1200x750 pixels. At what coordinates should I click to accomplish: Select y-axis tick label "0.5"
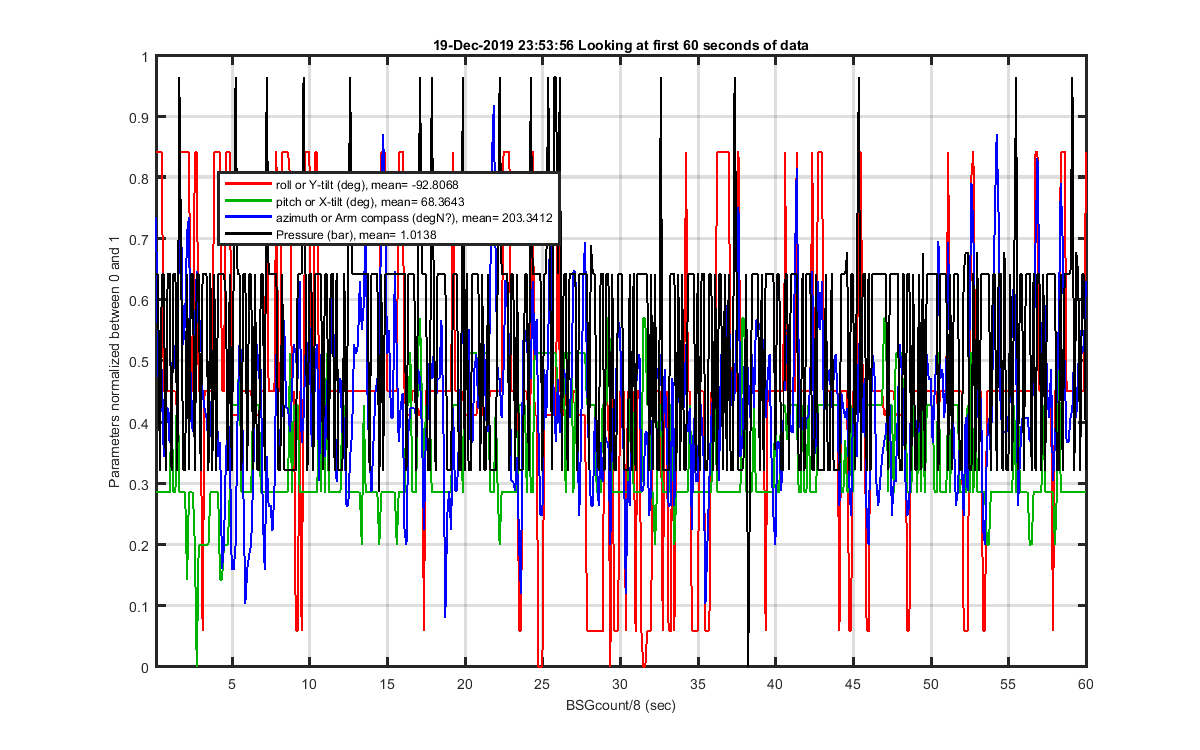[x=139, y=363]
